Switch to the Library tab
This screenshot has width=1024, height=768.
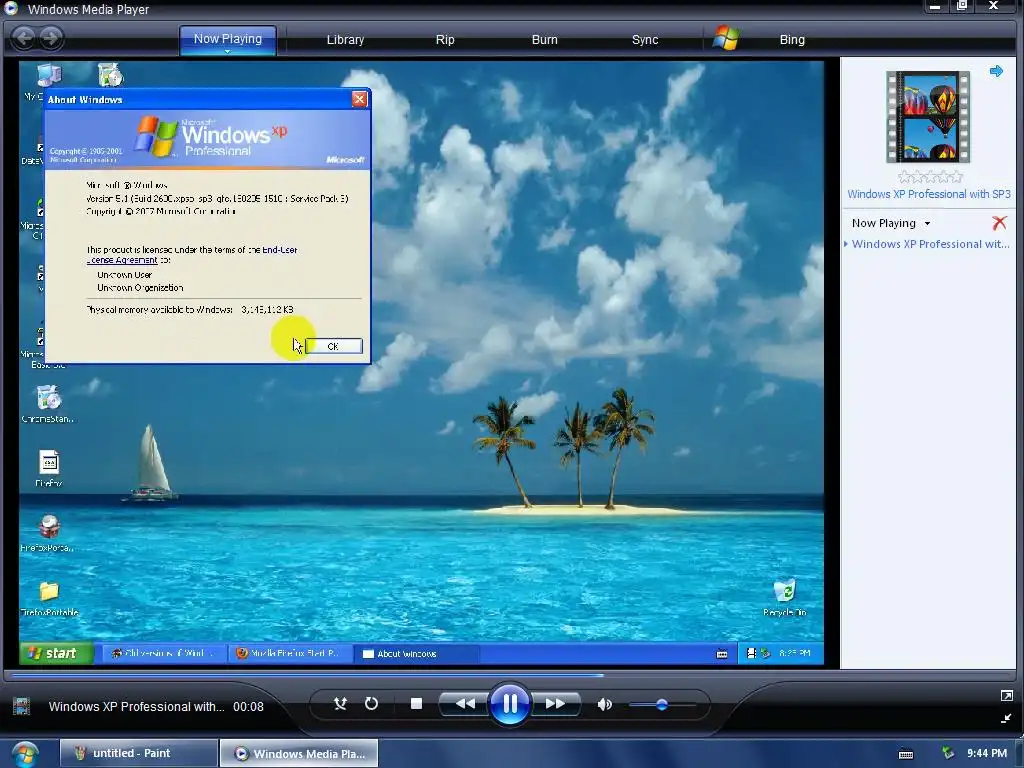[x=345, y=40]
